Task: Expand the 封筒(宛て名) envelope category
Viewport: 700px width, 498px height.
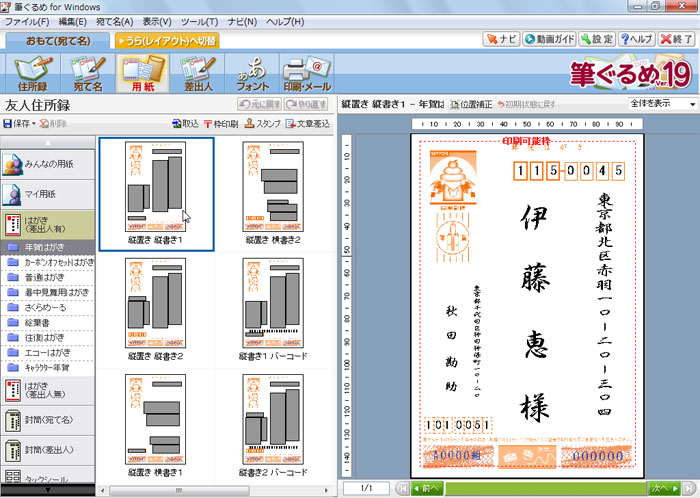Action: click(48, 416)
